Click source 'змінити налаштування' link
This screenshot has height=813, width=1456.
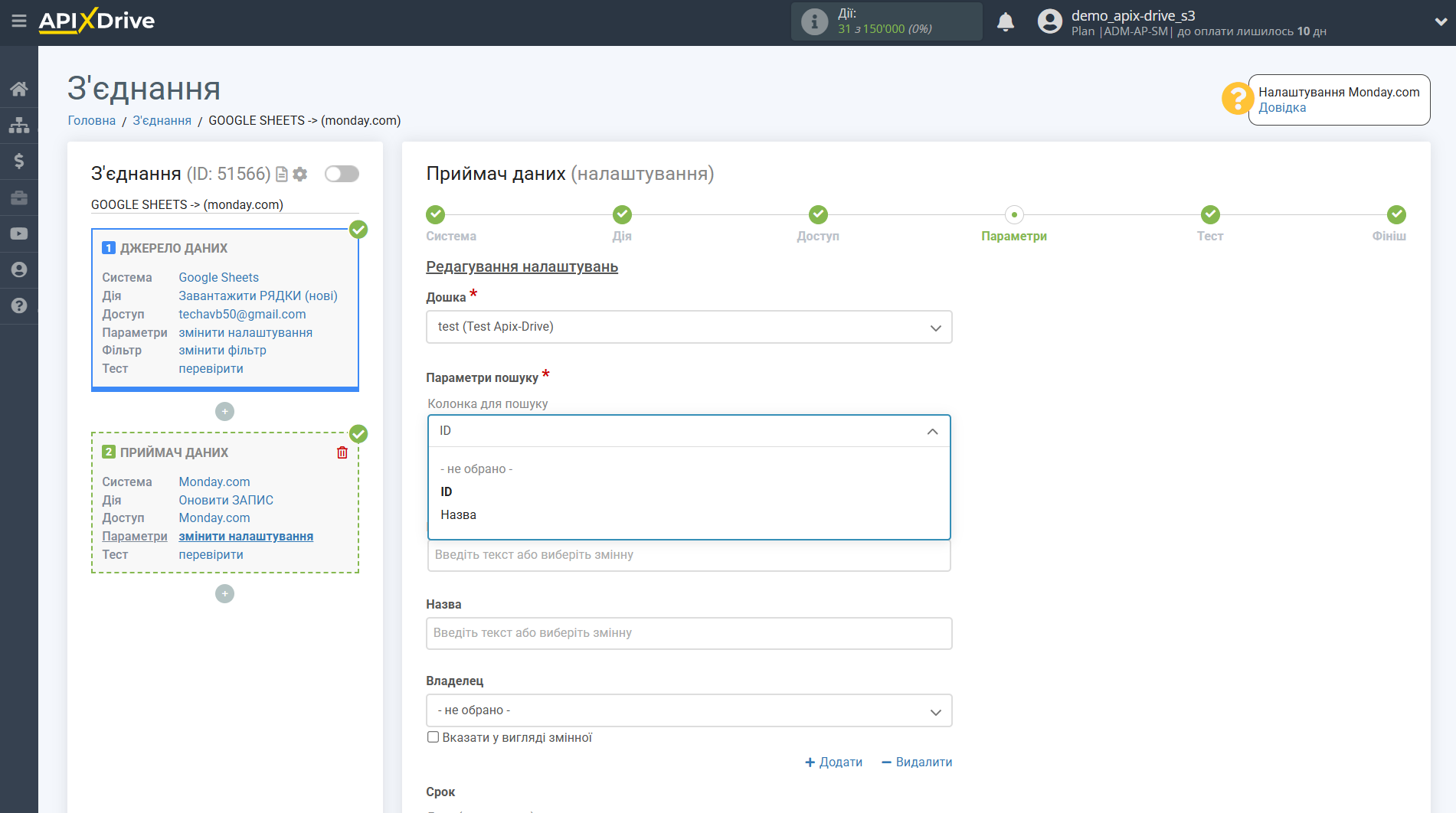(x=246, y=332)
